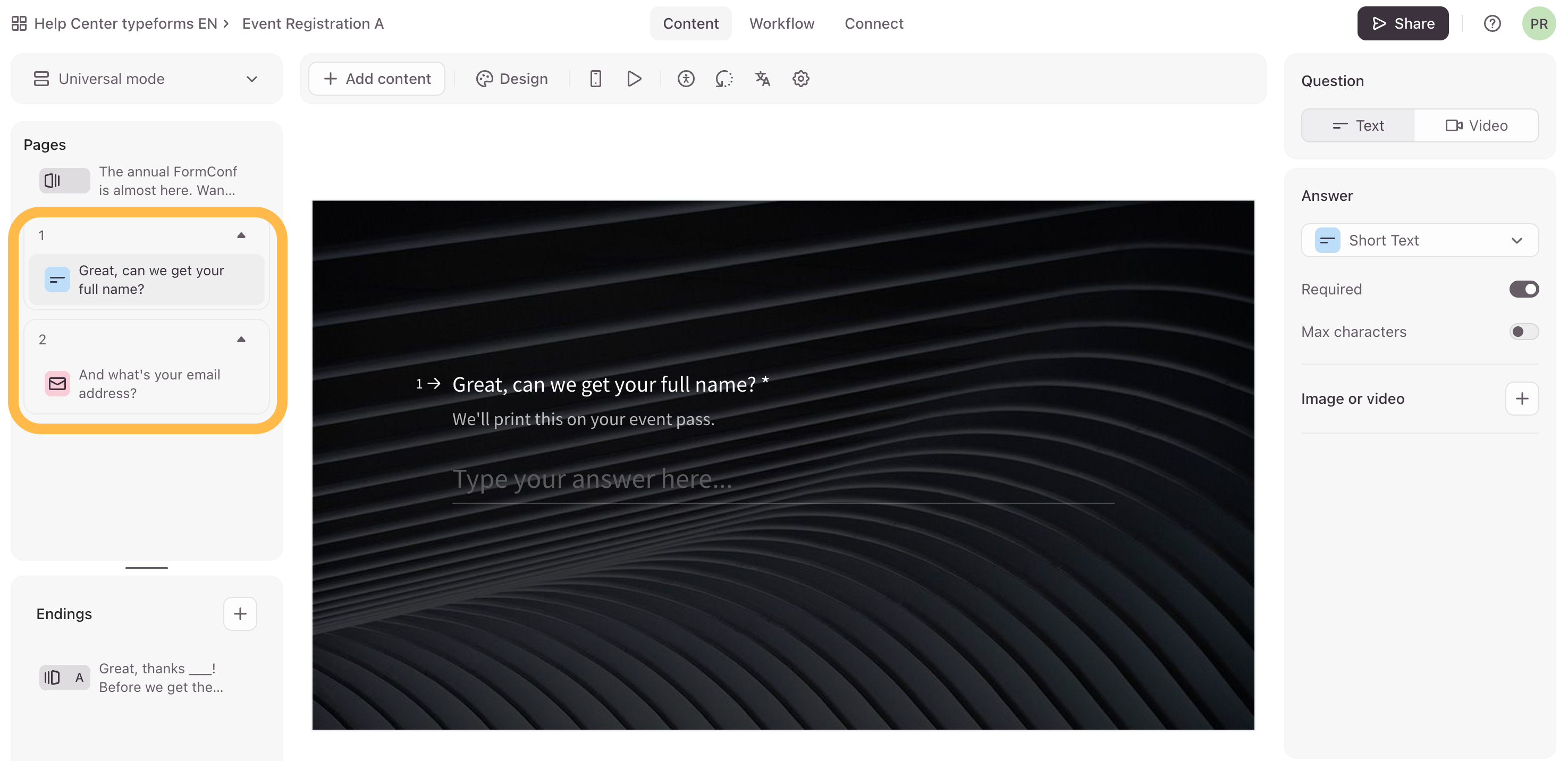Click the 'Image or video' label
Screen dimensions: 1568x761
[1353, 399]
